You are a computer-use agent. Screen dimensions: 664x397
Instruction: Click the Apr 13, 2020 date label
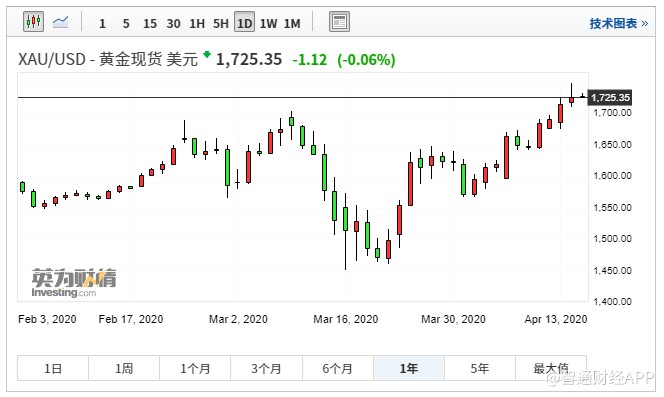tap(556, 319)
